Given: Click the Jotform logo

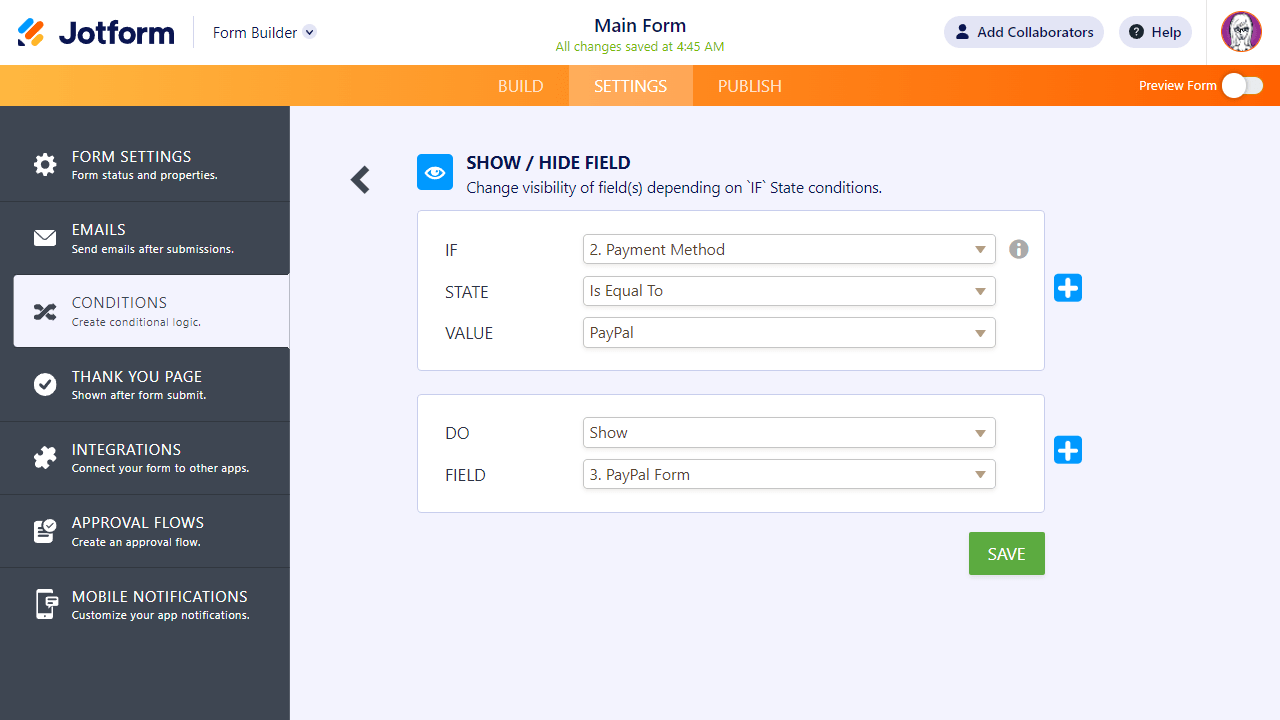Looking at the screenshot, I should click(x=96, y=33).
